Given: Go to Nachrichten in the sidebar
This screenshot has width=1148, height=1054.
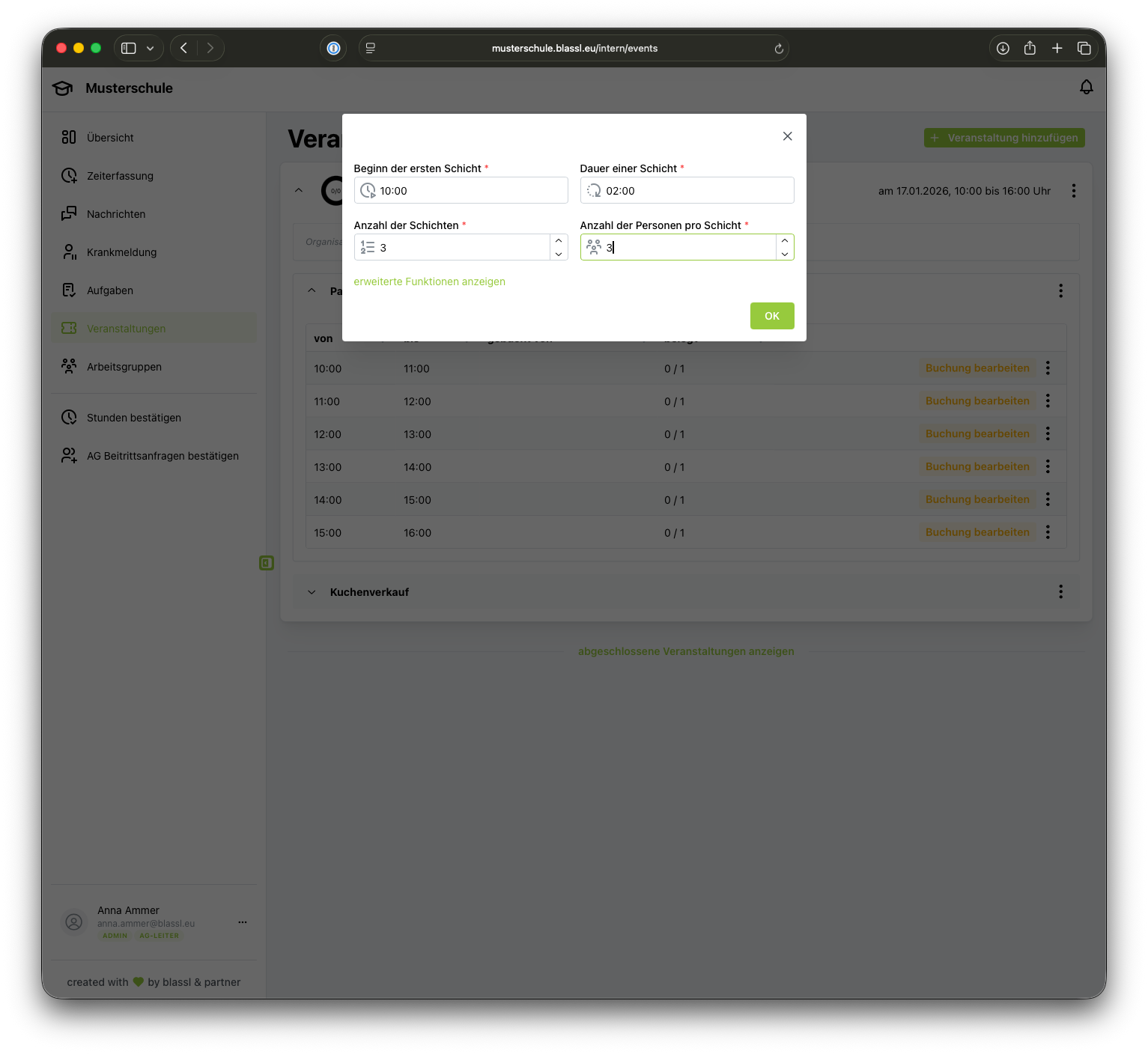Looking at the screenshot, I should pos(116,214).
